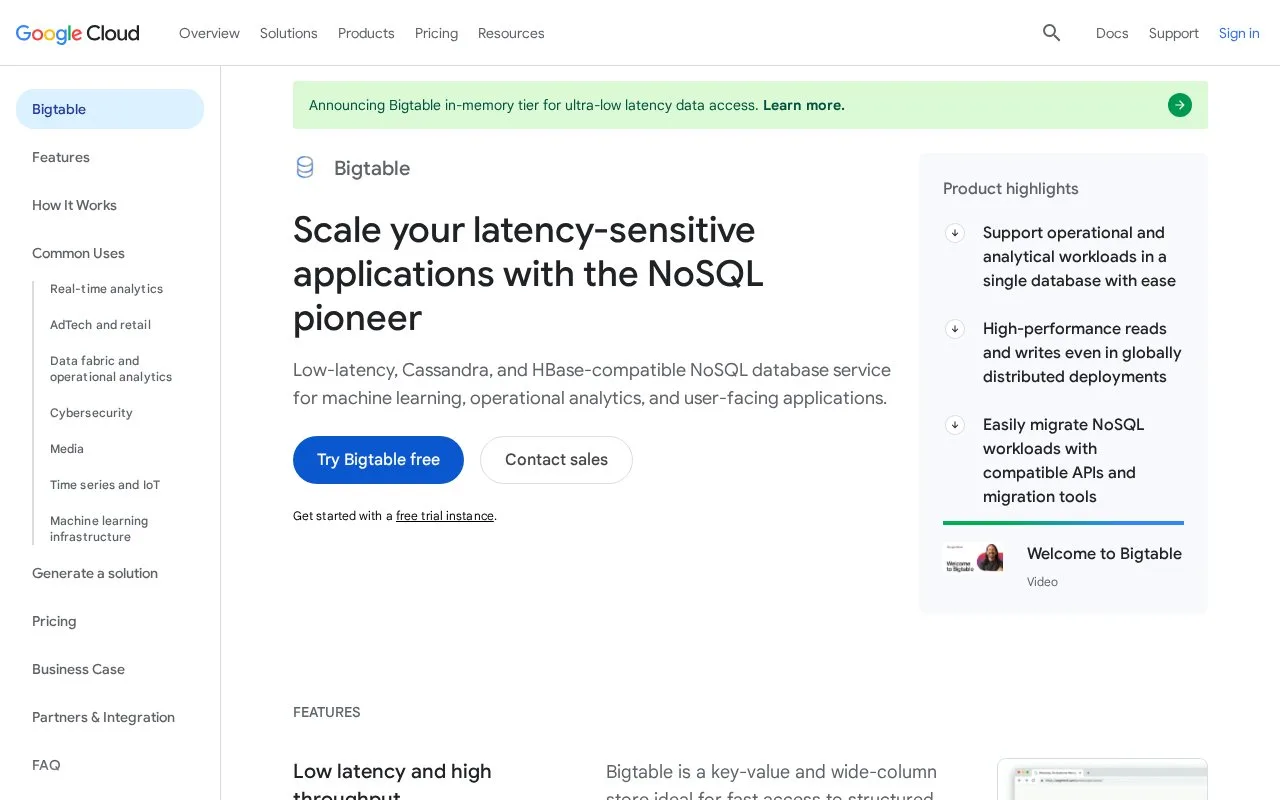Click 'Support operational and analytical workloads' highlight text
This screenshot has width=1280, height=800.
[1079, 257]
